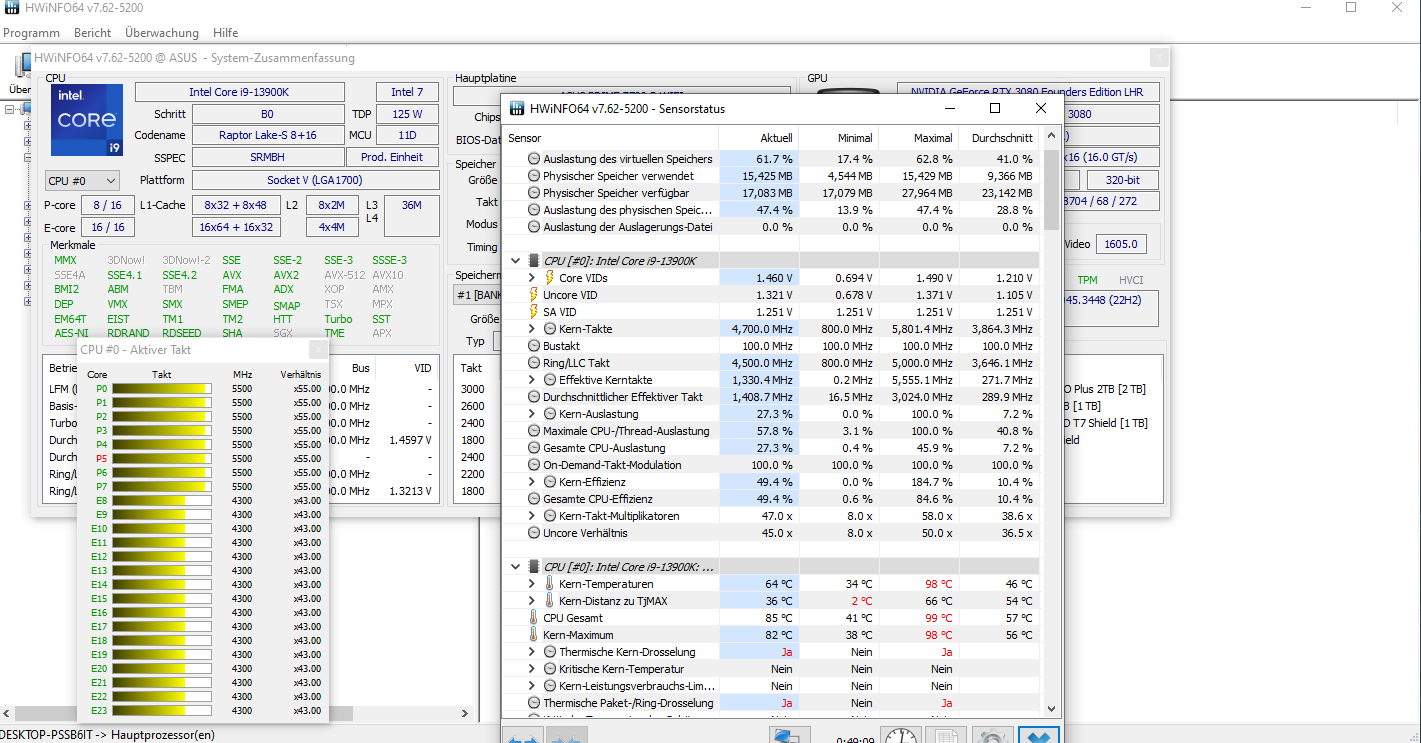Click lightning icon beside Core VIDs
Image resolution: width=1421 pixels, height=743 pixels.
(550, 278)
